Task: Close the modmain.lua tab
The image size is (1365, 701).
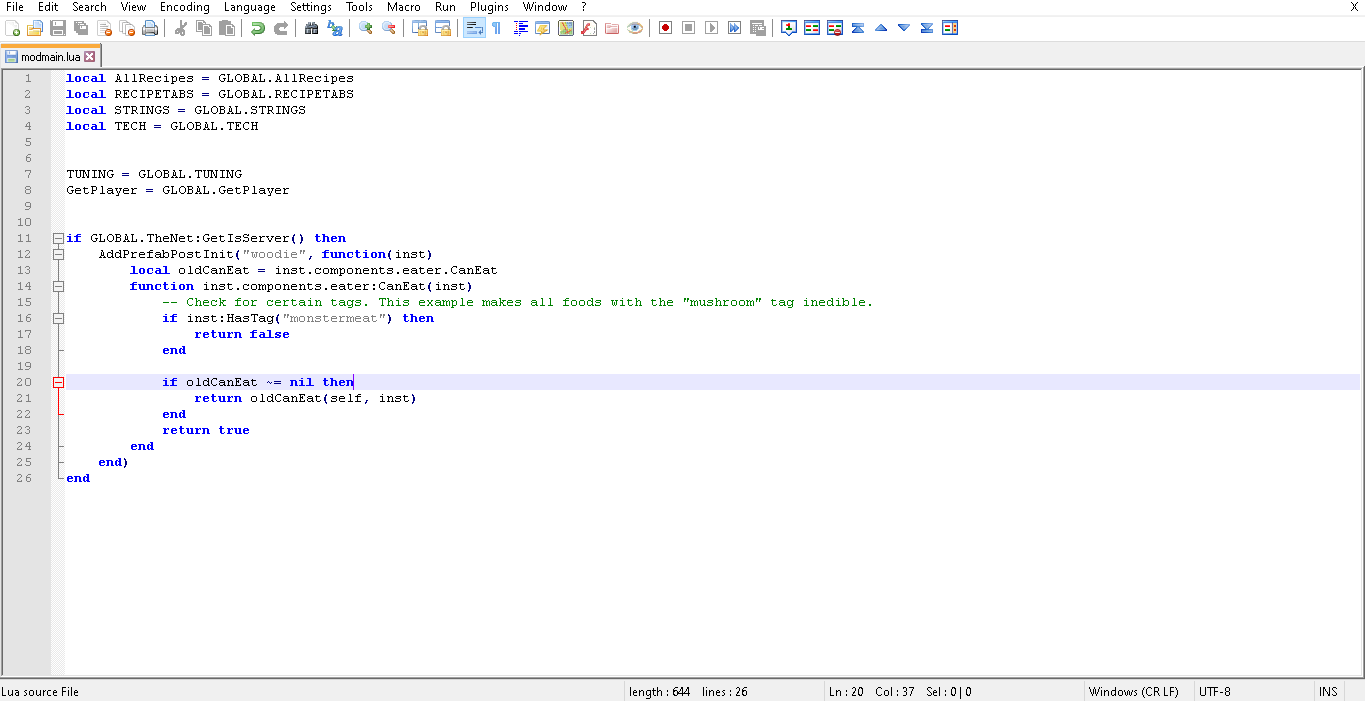Action: click(90, 57)
